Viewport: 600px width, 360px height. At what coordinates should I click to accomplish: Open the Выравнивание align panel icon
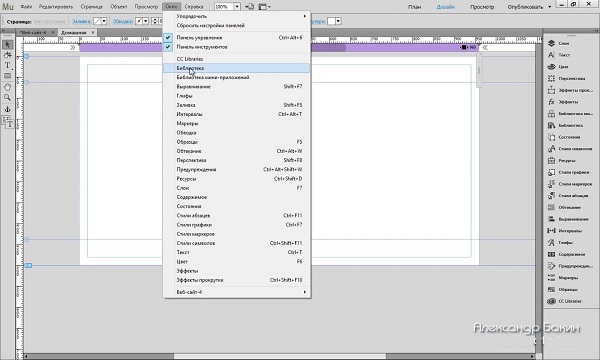click(551, 219)
